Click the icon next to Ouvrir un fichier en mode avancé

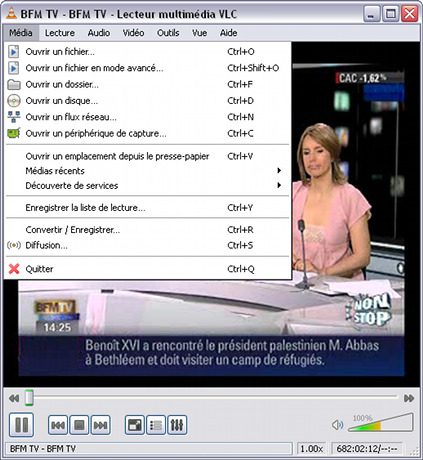tap(13, 68)
